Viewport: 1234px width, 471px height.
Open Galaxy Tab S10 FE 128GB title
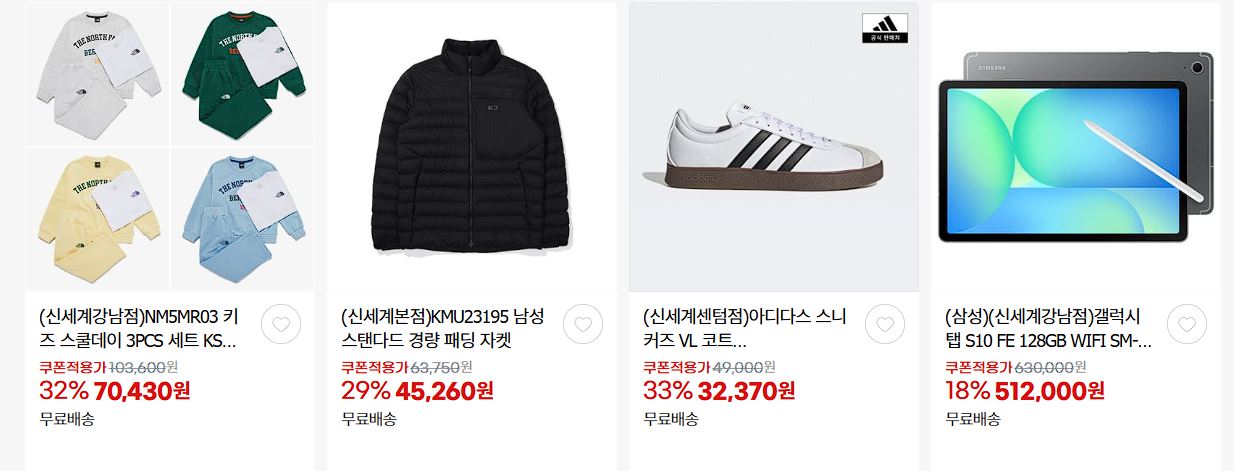point(1047,329)
